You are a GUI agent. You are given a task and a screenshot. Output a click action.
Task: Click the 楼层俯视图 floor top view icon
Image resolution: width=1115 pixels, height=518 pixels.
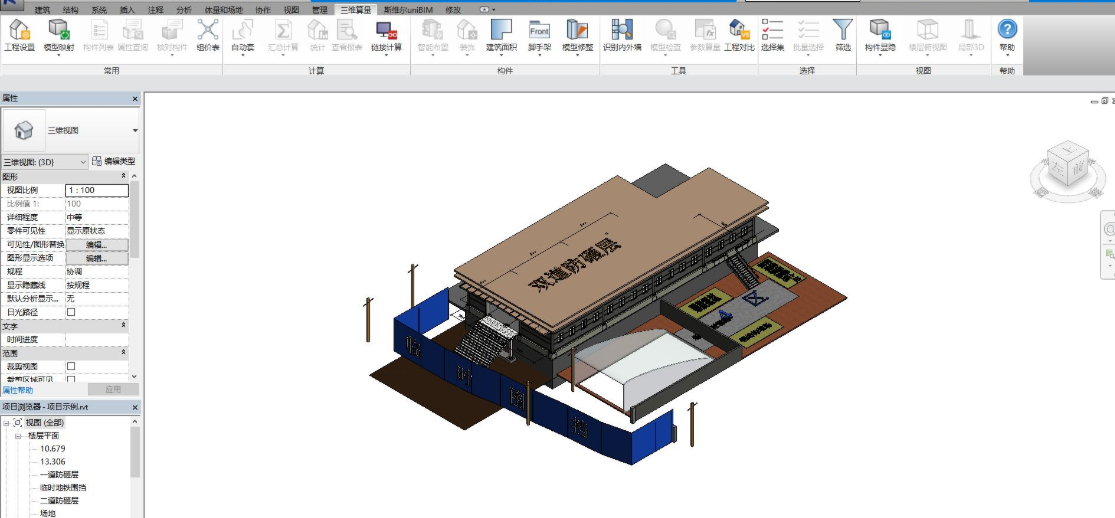927,30
